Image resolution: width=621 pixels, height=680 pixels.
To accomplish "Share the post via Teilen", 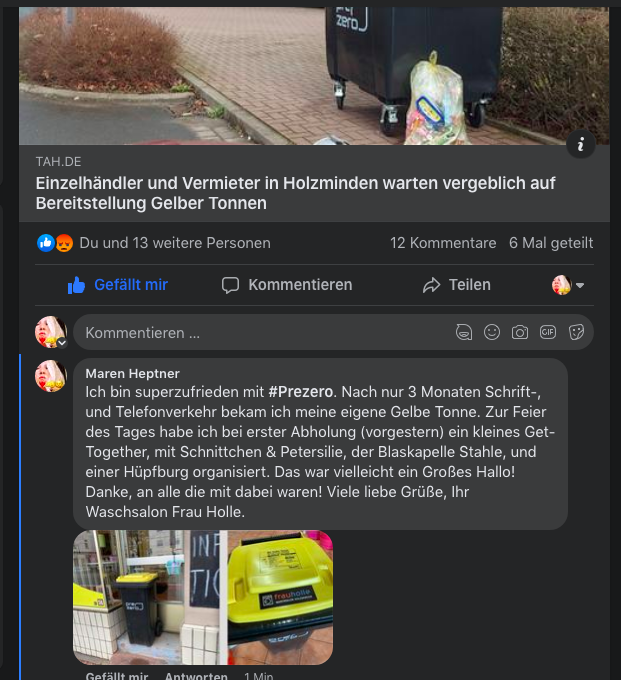I will [x=457, y=285].
